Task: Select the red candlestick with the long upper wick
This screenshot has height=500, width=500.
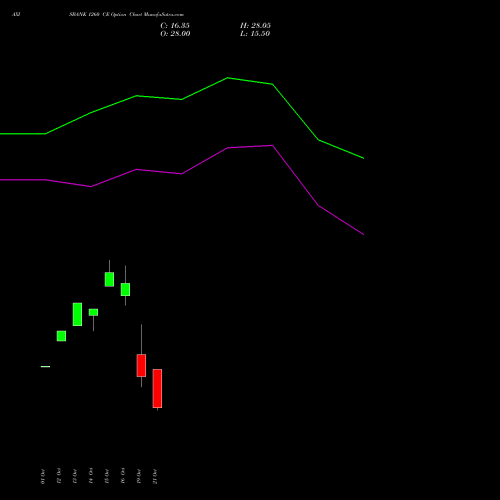Action: tap(141, 365)
